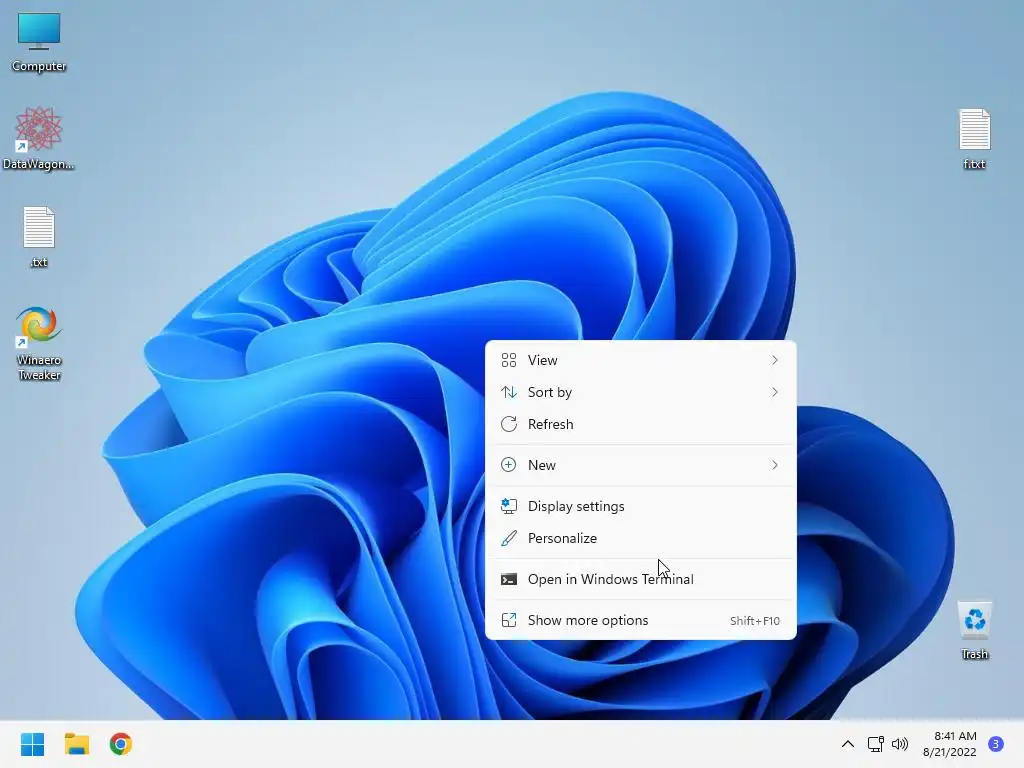
Task: Open the New submenu
Action: point(641,466)
